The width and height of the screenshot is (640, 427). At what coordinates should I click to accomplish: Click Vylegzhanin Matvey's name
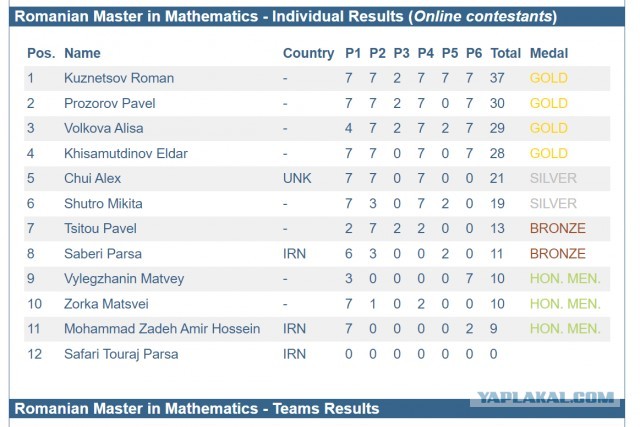point(124,279)
